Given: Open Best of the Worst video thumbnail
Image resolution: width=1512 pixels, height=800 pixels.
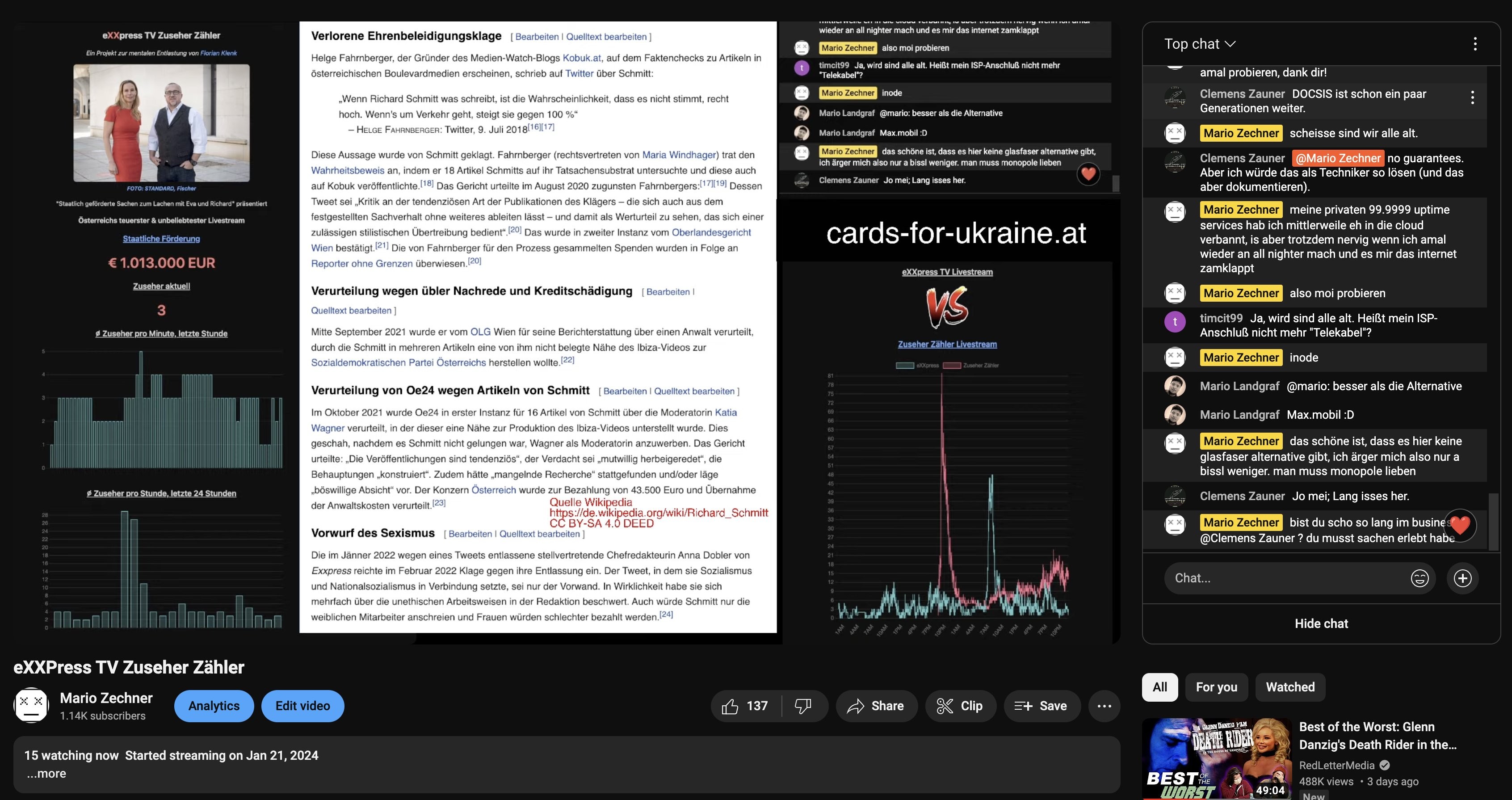Looking at the screenshot, I should pos(1217,759).
